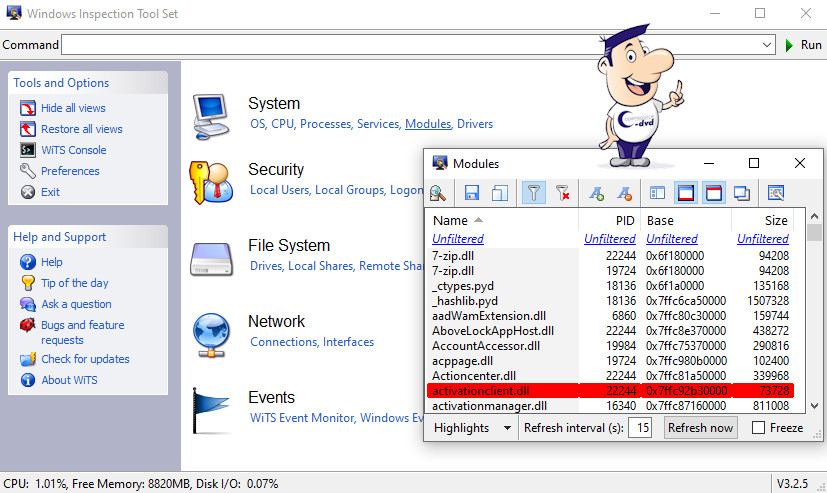Open Local Users under Security
The image size is (827, 493).
[x=279, y=190]
